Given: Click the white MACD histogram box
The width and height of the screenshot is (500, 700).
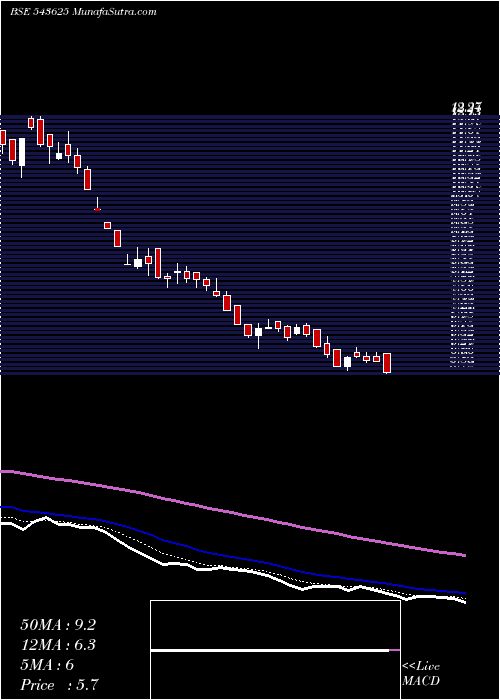Looking at the screenshot, I should pyautogui.click(x=275, y=650).
